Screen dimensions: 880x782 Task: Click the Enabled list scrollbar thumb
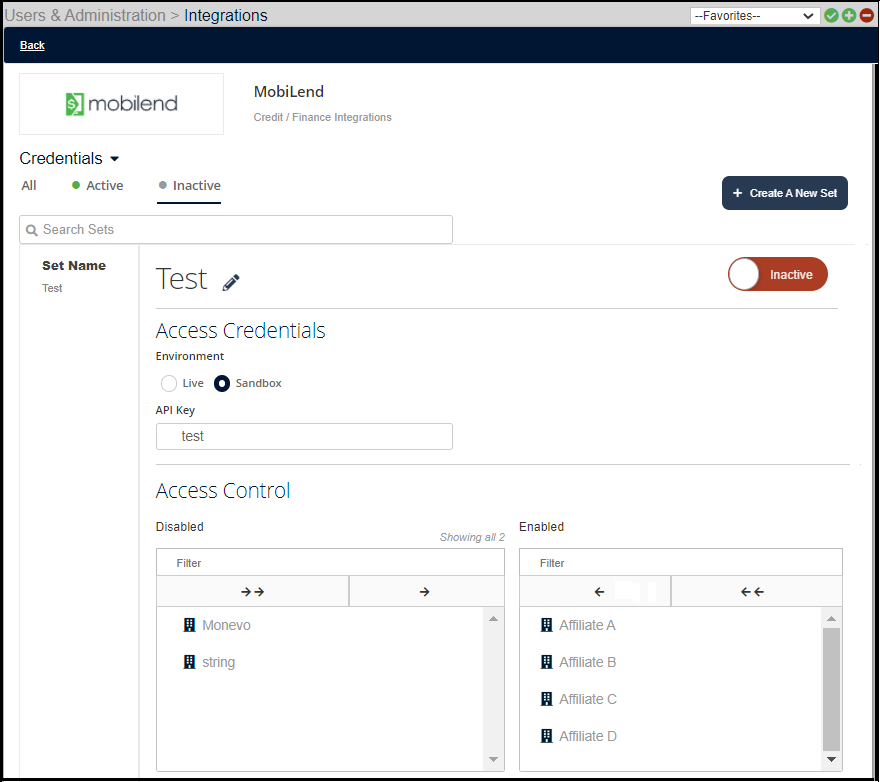click(831, 689)
